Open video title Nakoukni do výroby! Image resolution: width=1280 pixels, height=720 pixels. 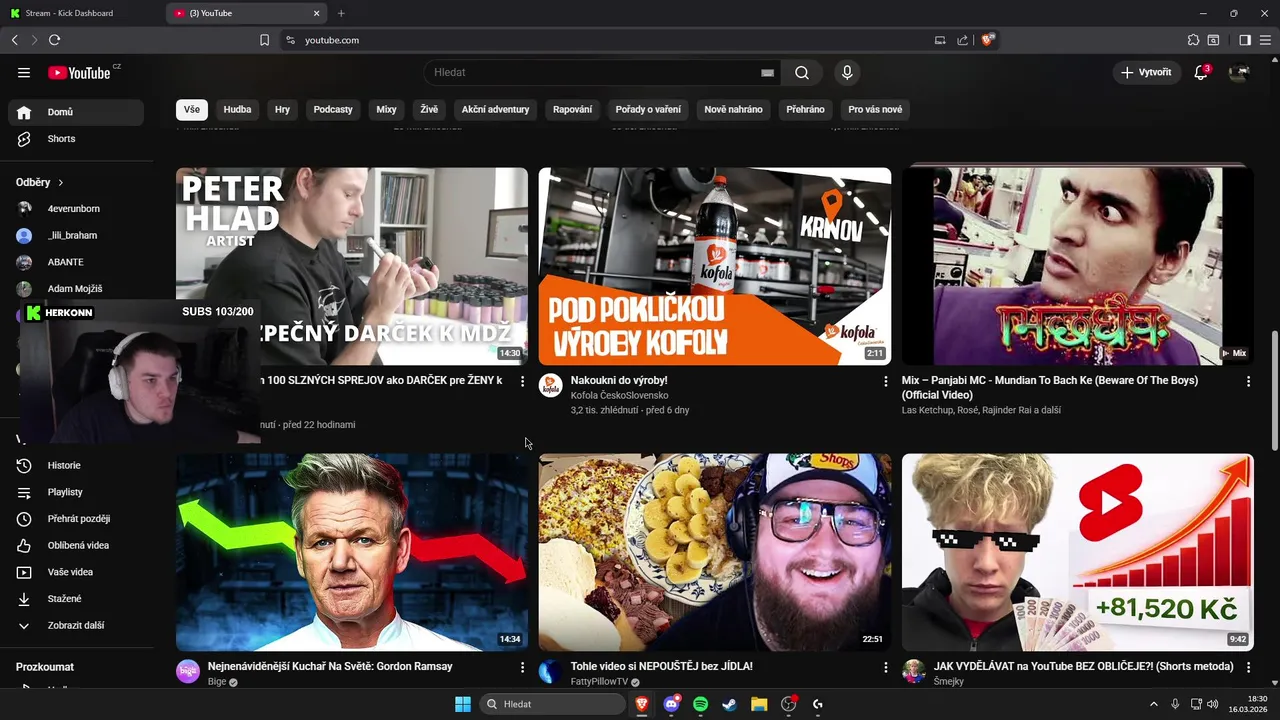click(619, 381)
